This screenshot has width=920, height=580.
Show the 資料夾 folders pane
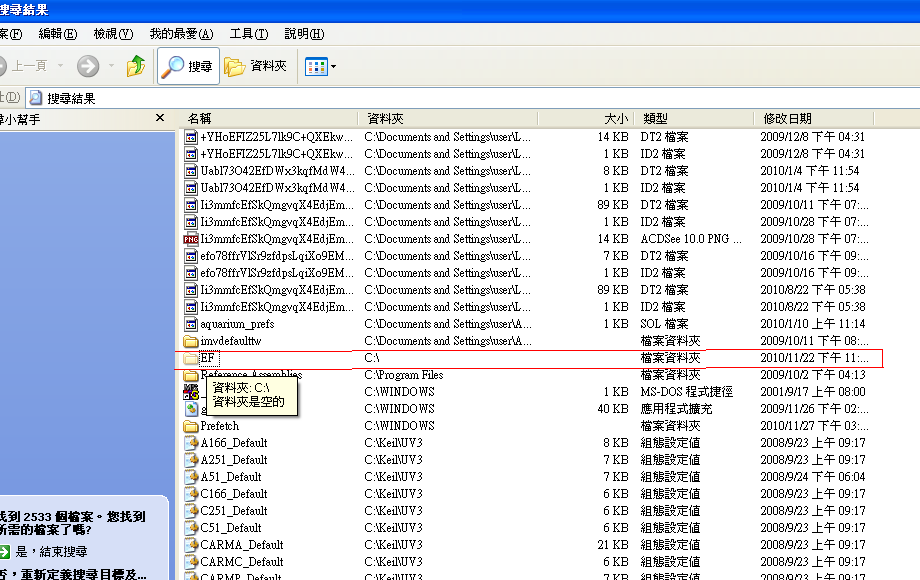pos(255,66)
